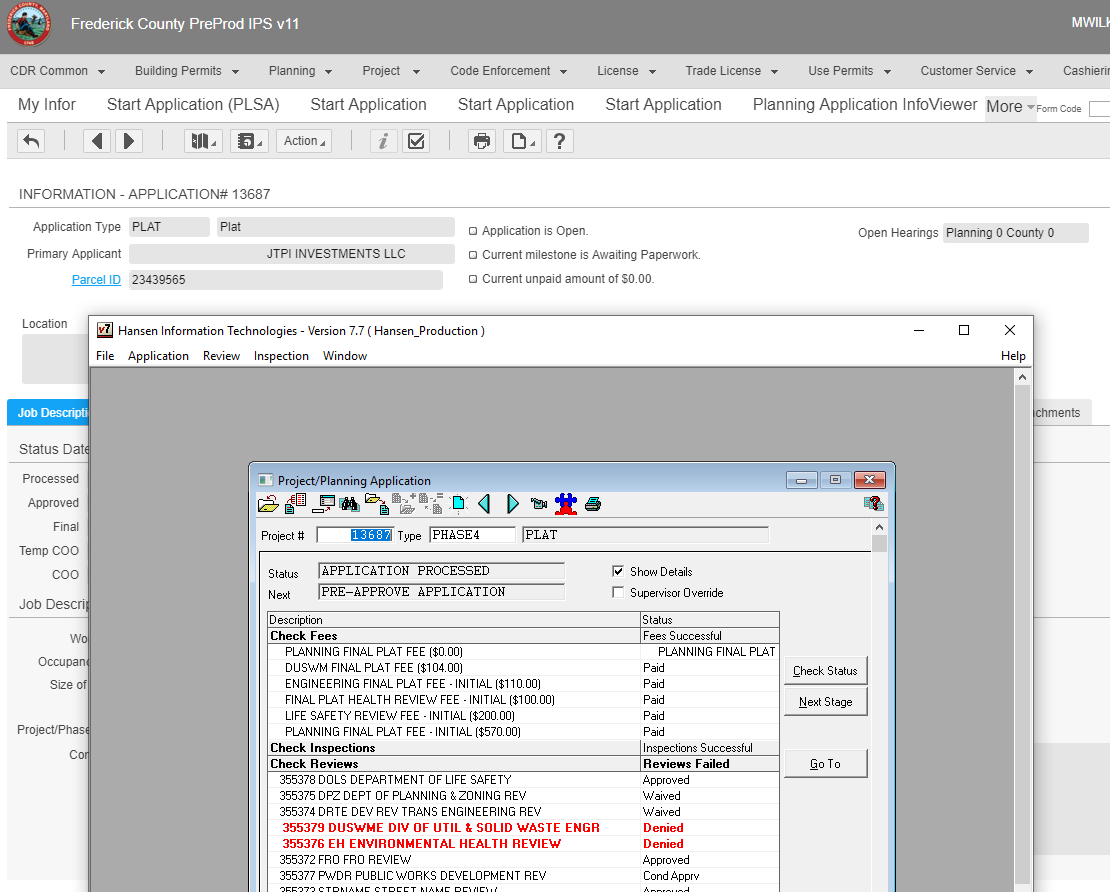
Task: Click the video camera icon in Project/Planning toolbar
Action: click(x=539, y=504)
